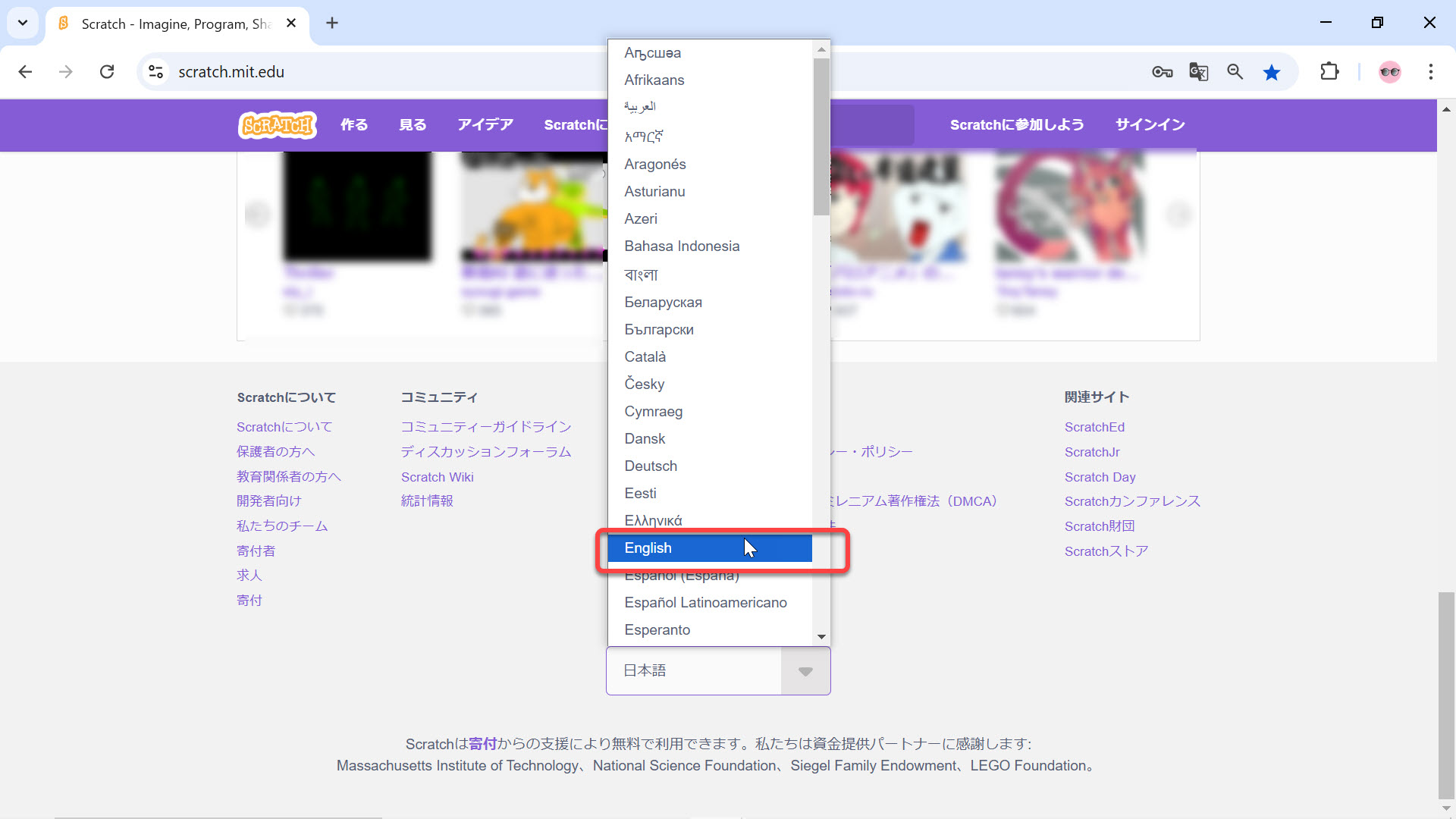This screenshot has height=819, width=1456.
Task: Select Esperanto in the language list
Action: click(710, 630)
